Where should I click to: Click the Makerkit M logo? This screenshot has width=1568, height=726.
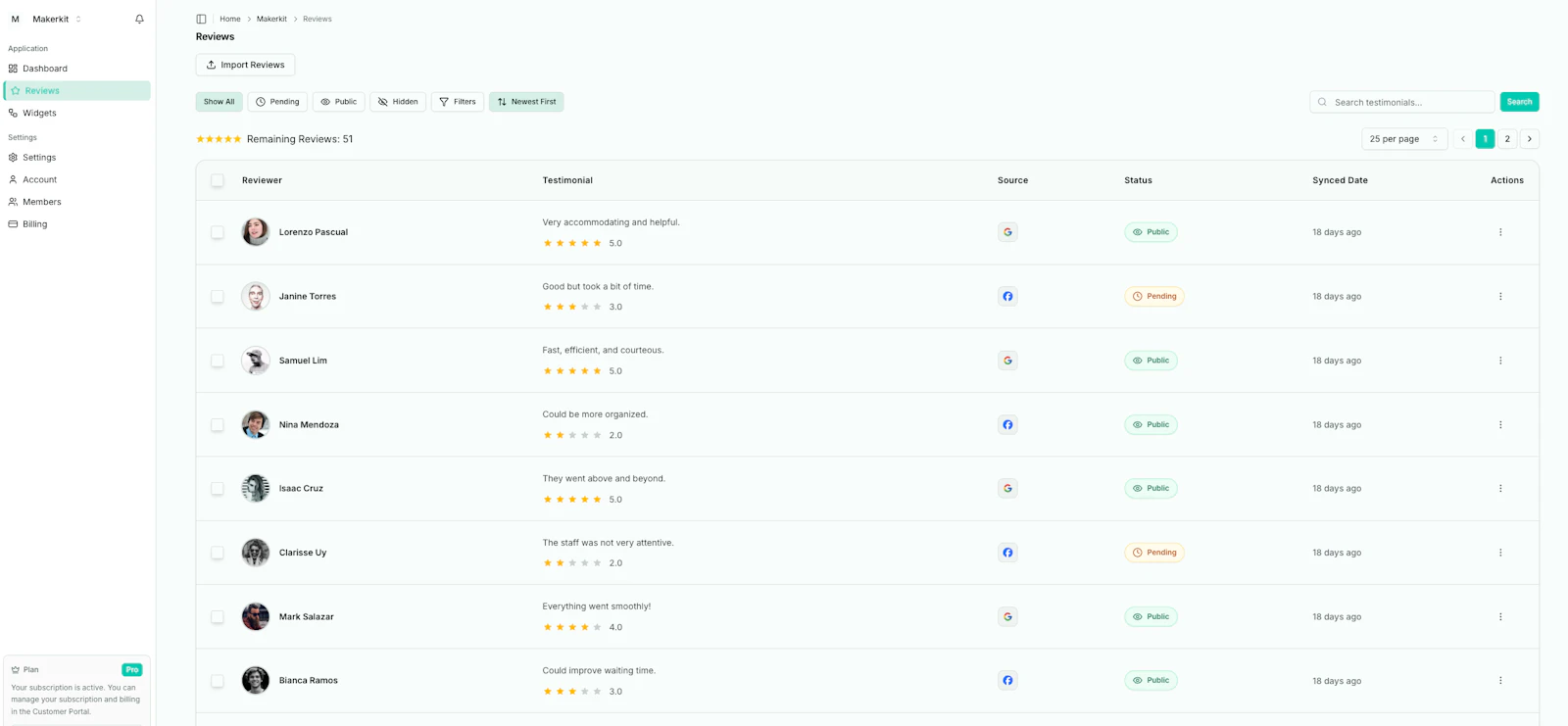pyautogui.click(x=16, y=19)
